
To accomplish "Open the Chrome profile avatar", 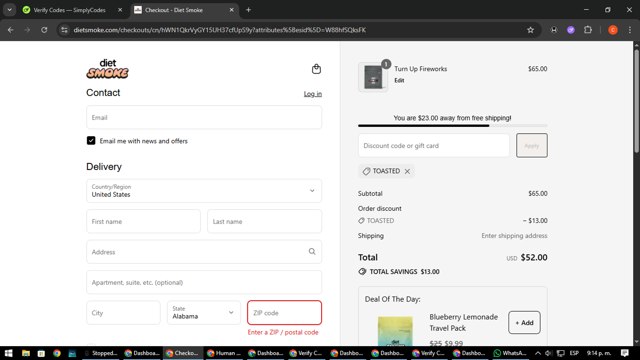I will pyautogui.click(x=613, y=30).
